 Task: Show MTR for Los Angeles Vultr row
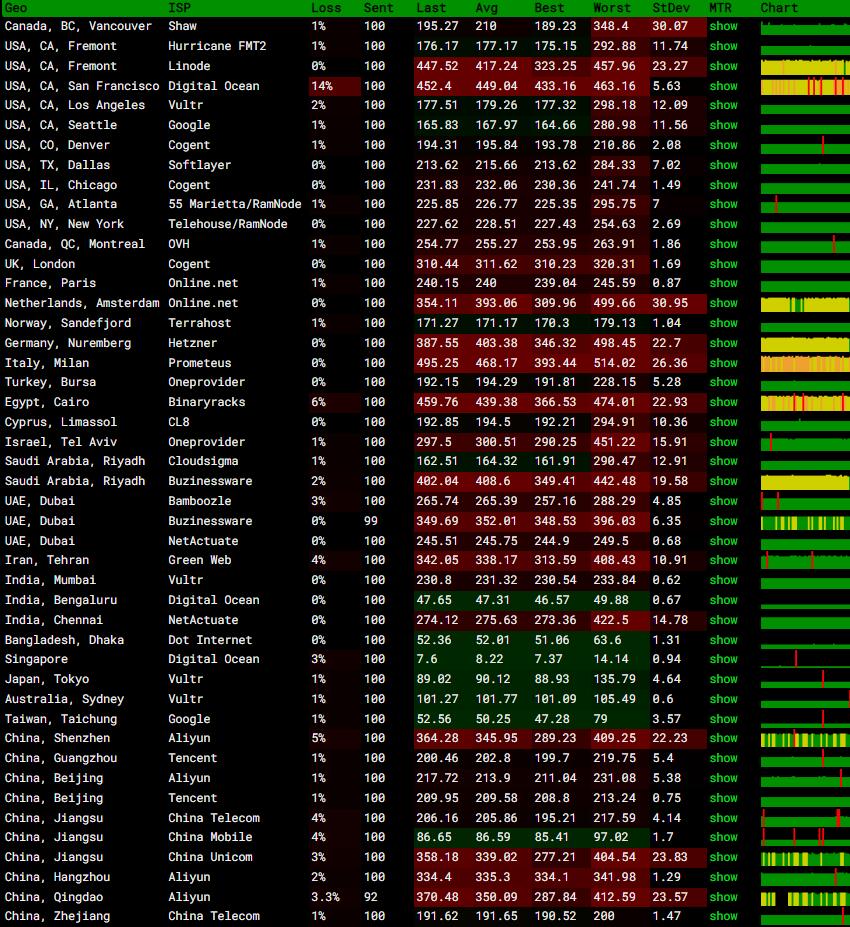(724, 105)
